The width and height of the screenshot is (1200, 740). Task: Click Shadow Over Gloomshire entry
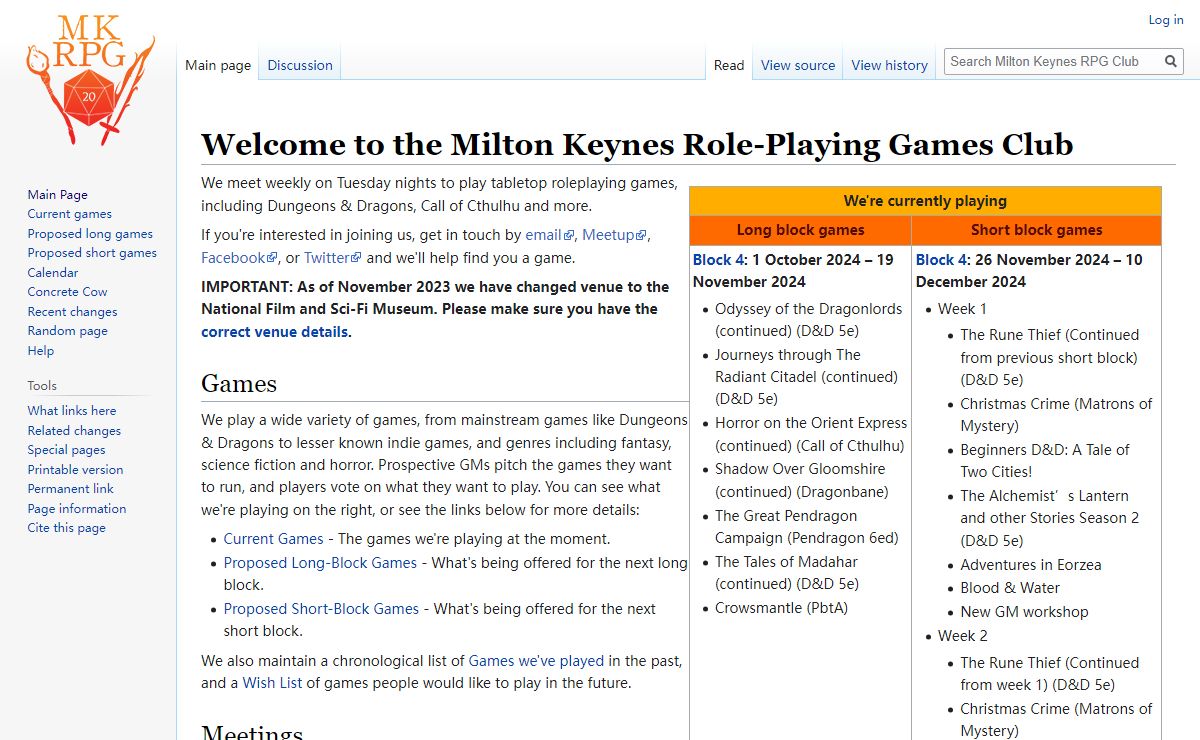(x=802, y=480)
